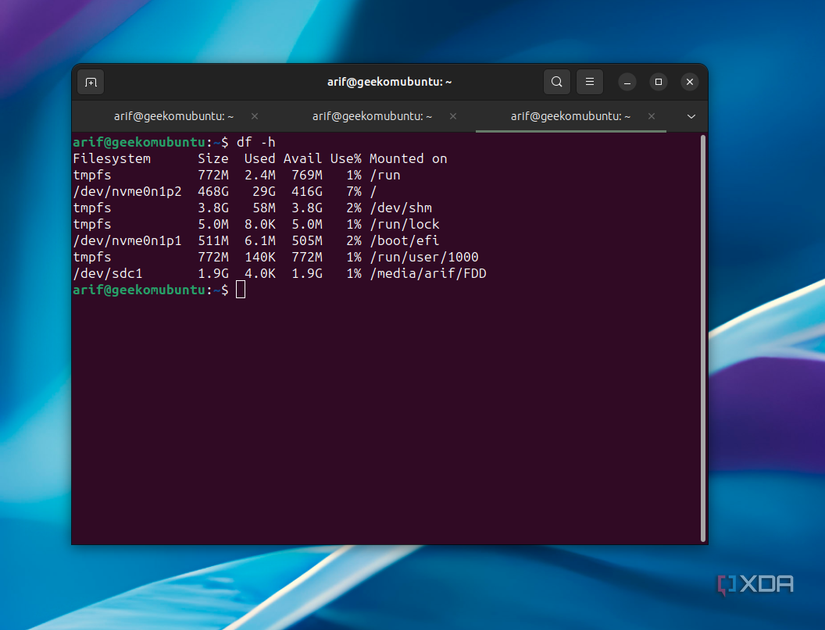Close the middle terminal tab

(x=453, y=116)
